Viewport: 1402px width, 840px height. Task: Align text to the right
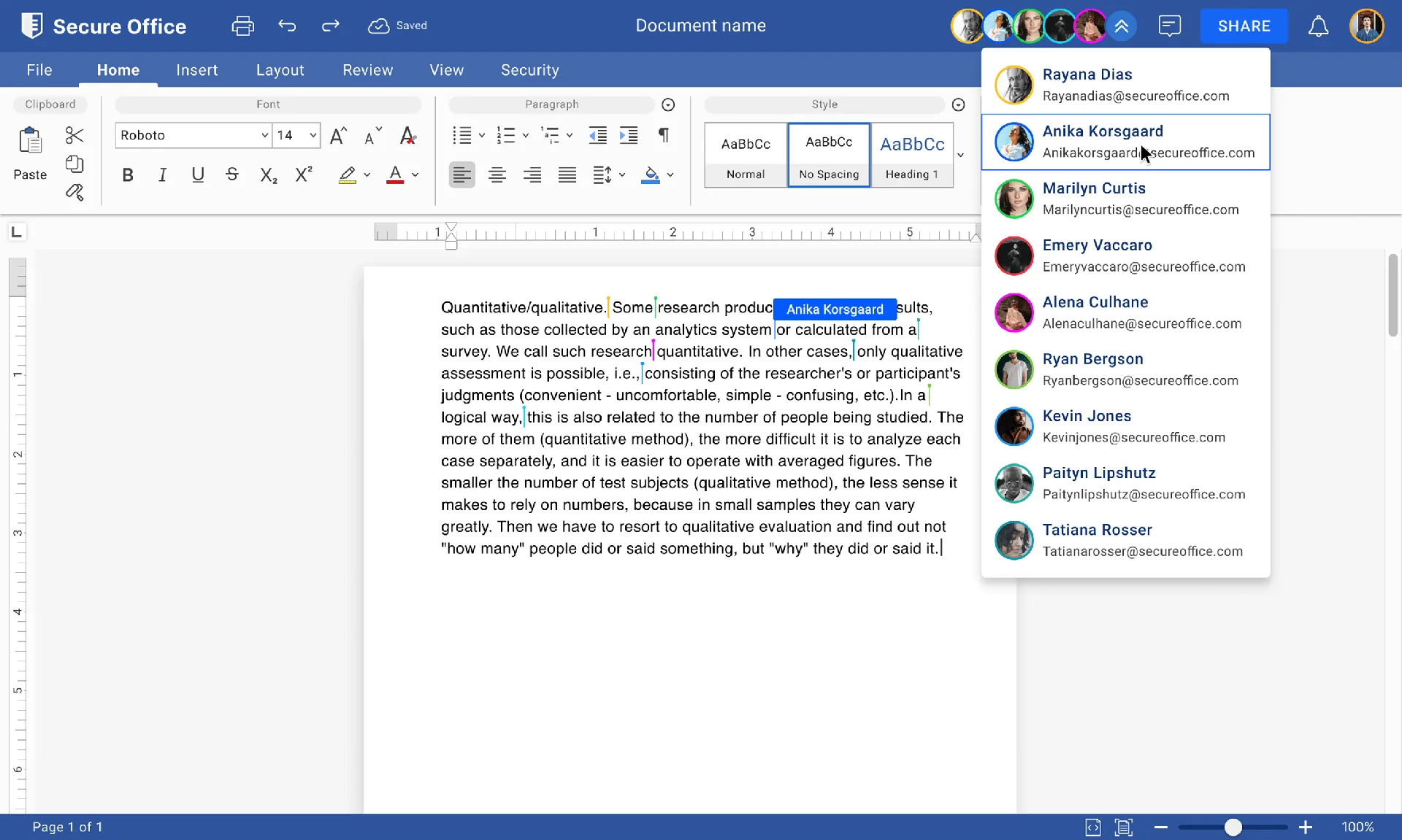(532, 175)
